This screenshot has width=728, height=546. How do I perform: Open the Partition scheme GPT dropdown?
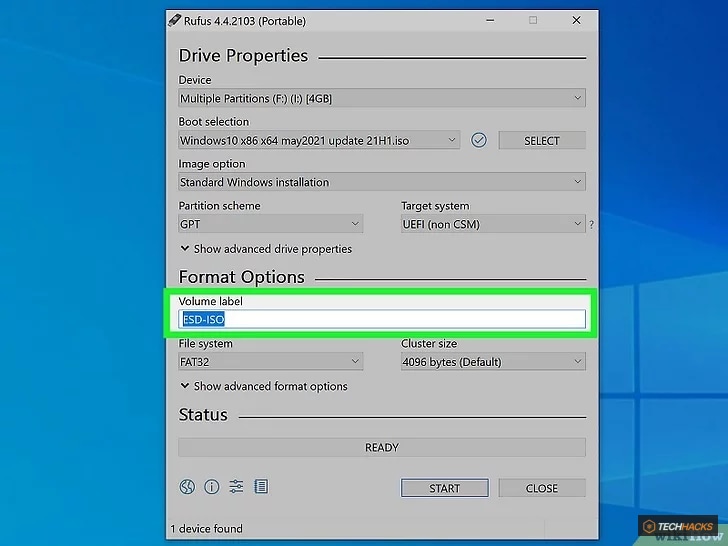pyautogui.click(x=270, y=224)
